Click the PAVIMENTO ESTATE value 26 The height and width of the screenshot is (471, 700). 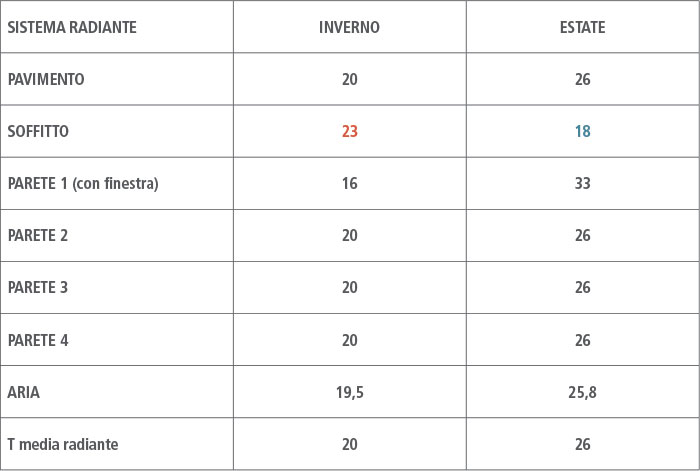tap(582, 79)
